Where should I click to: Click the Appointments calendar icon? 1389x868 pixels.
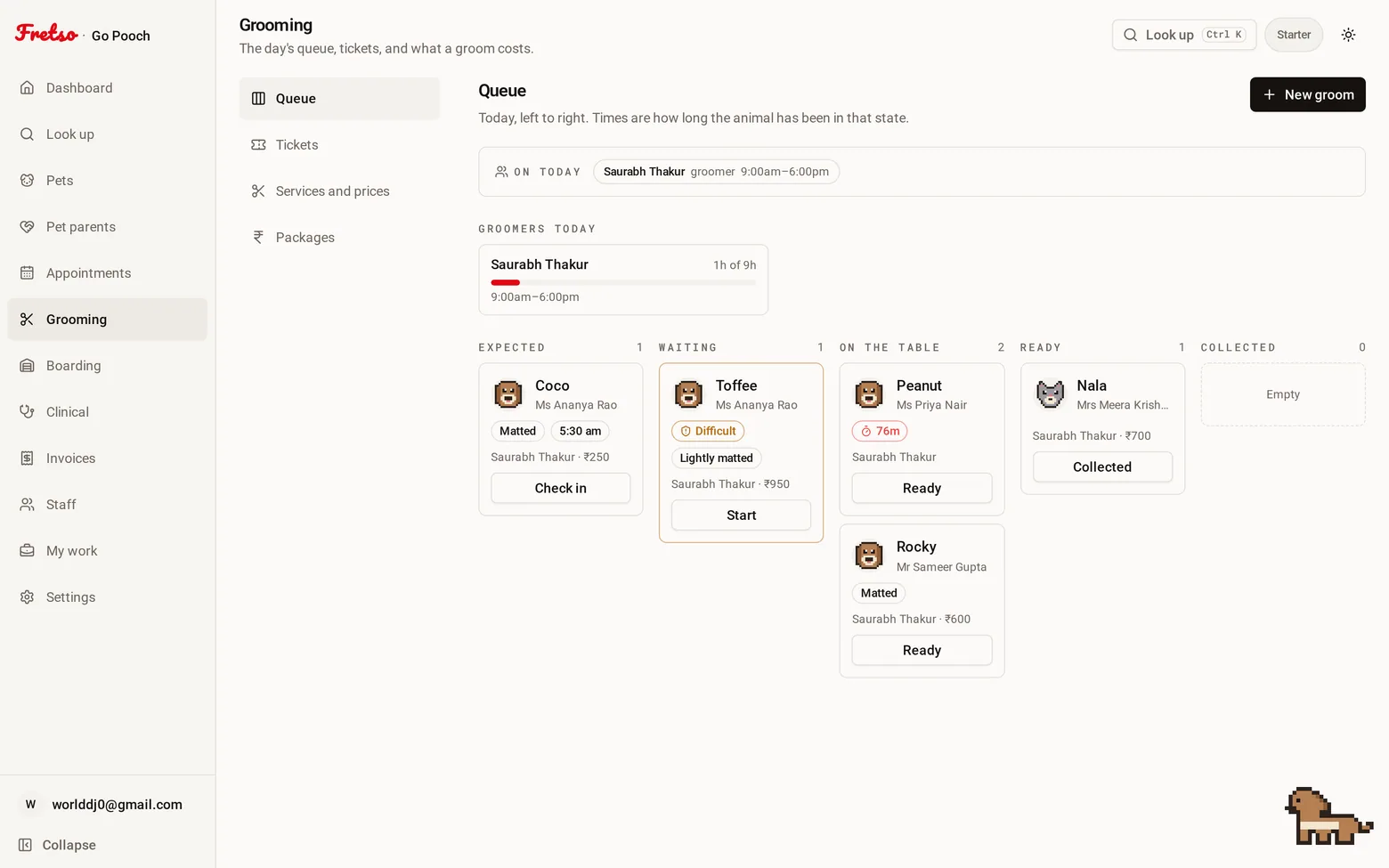pyautogui.click(x=27, y=272)
